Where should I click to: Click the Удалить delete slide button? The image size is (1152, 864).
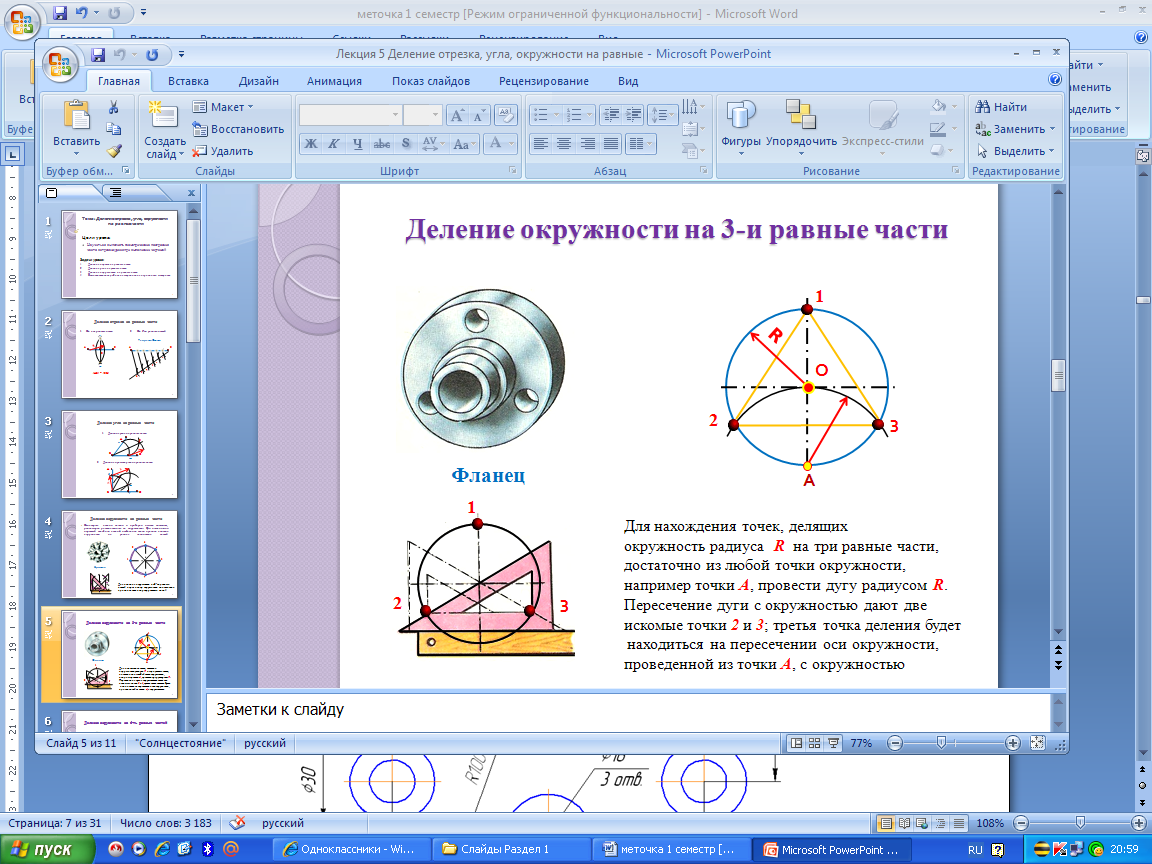(223, 151)
